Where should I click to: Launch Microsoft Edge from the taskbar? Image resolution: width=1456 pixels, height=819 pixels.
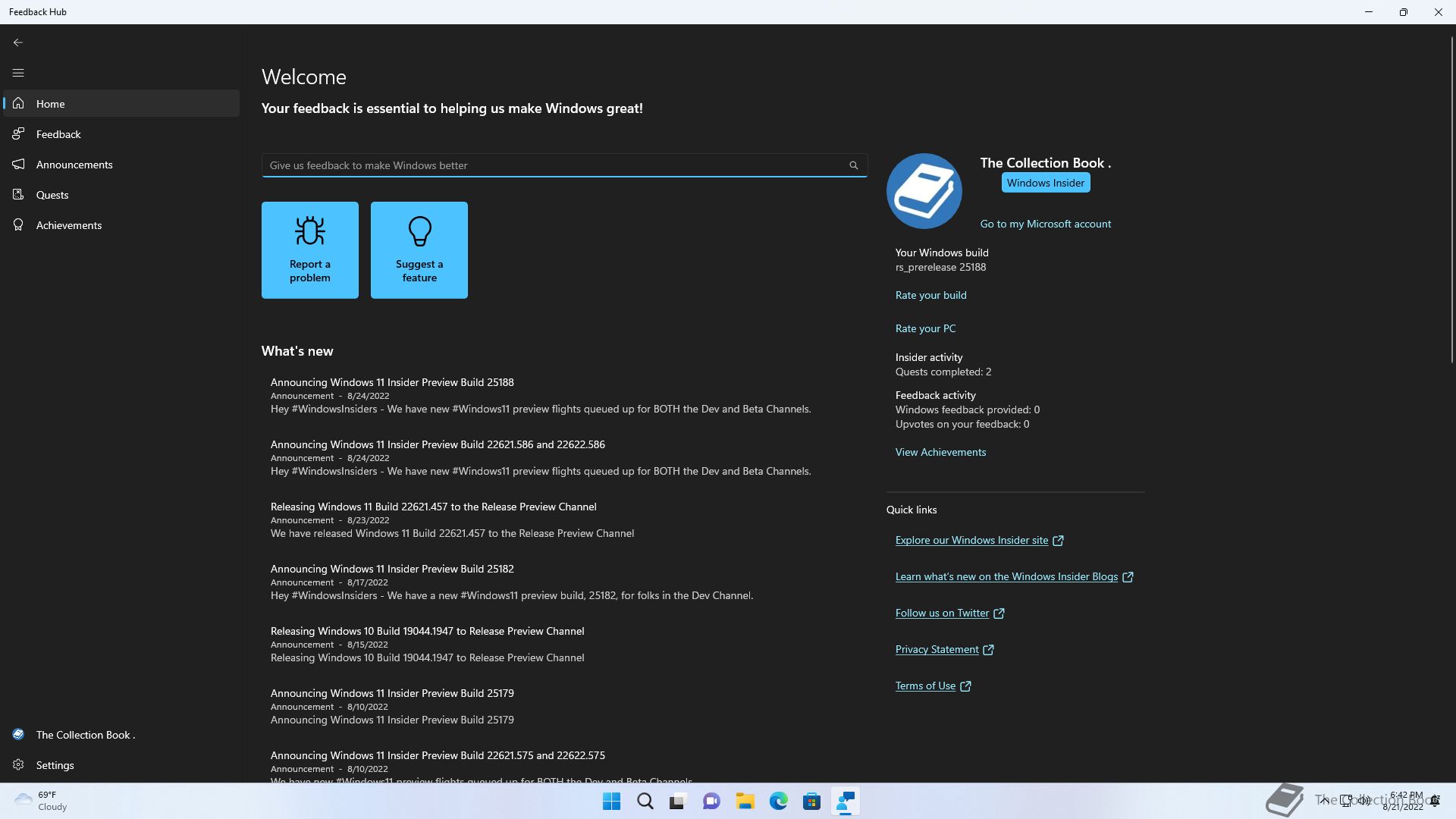(778, 801)
